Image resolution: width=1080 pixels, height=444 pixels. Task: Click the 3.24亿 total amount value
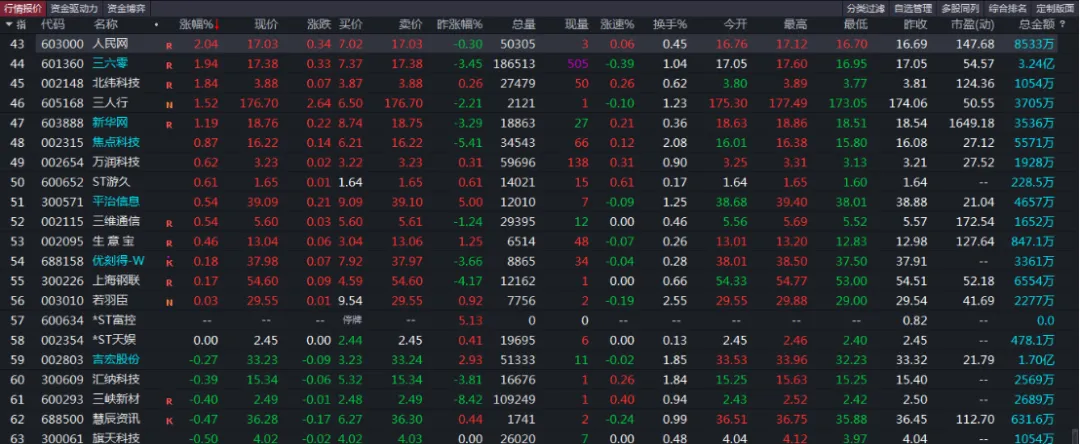point(1035,63)
